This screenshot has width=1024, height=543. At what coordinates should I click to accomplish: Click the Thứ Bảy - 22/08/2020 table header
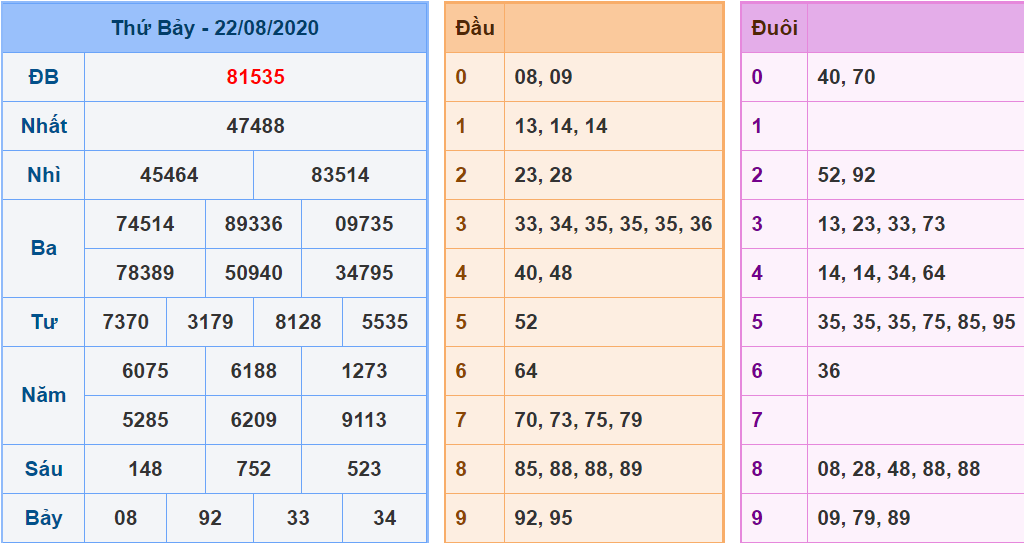coord(215,28)
